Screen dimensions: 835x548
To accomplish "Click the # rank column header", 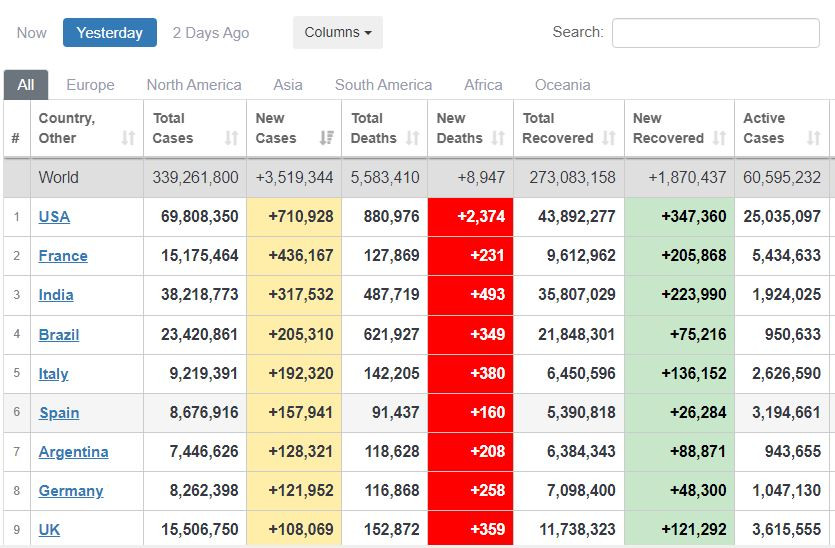I will point(17,128).
